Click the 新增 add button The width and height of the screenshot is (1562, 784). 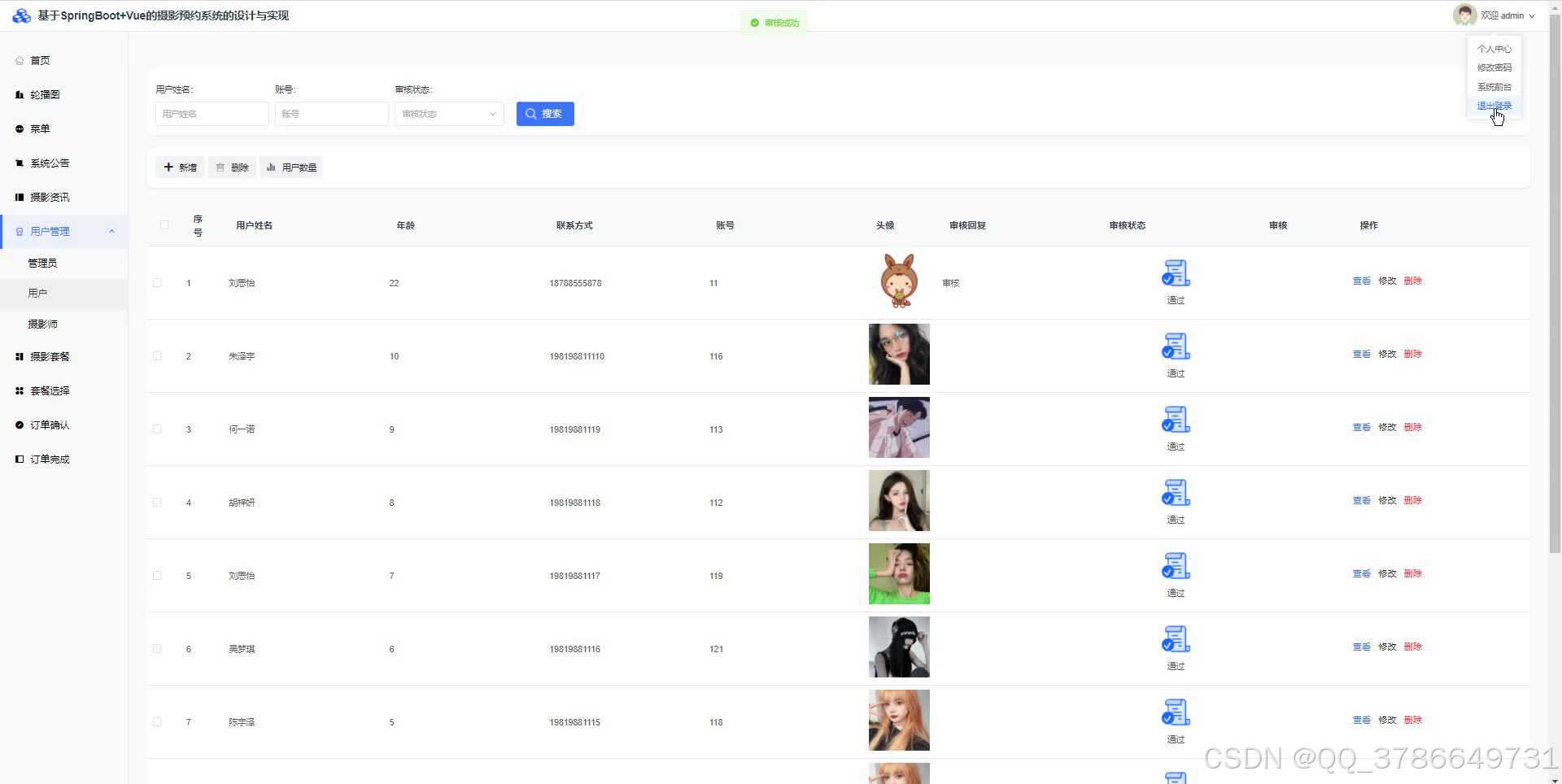click(180, 168)
